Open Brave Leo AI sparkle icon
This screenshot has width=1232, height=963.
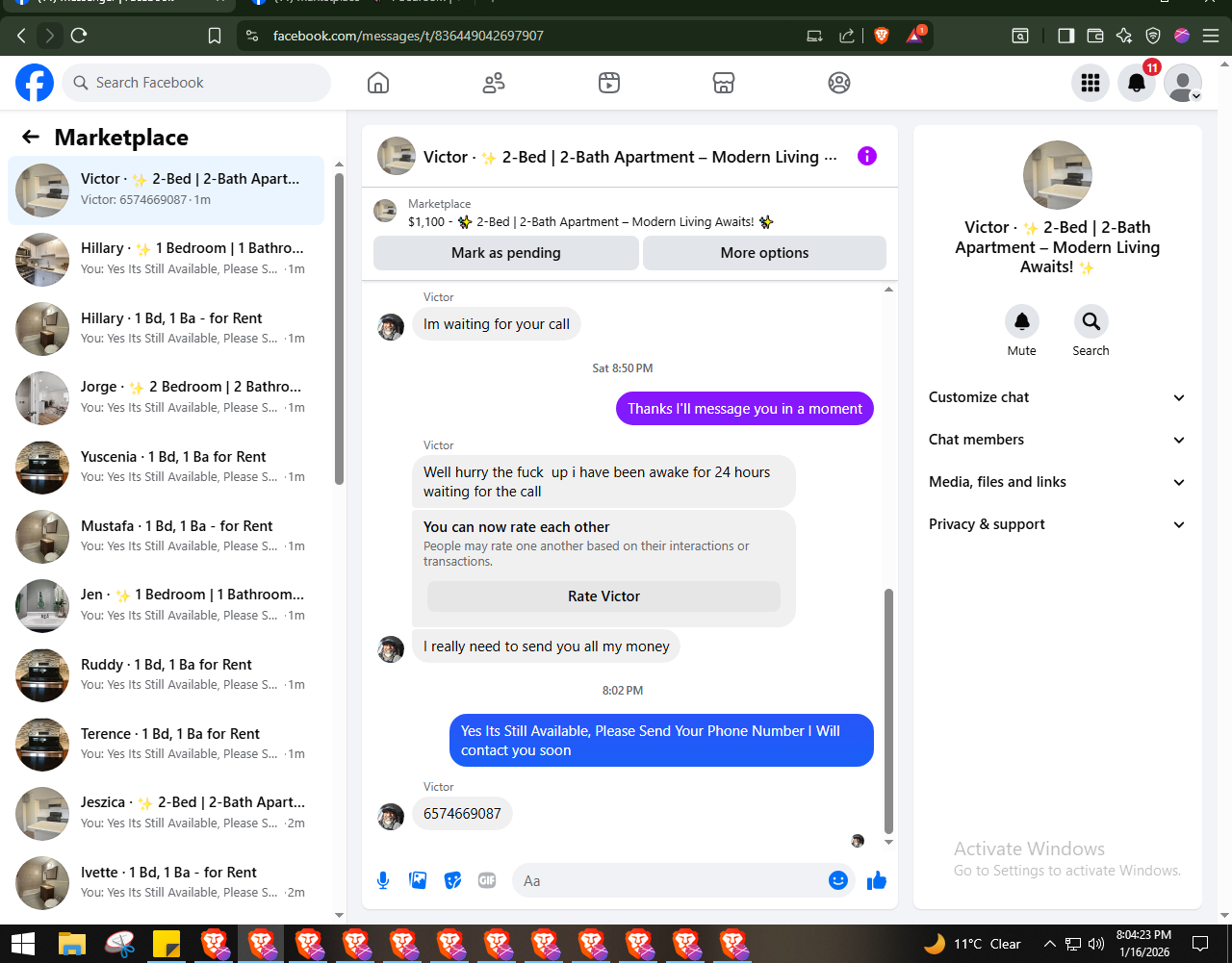pyautogui.click(x=1123, y=36)
